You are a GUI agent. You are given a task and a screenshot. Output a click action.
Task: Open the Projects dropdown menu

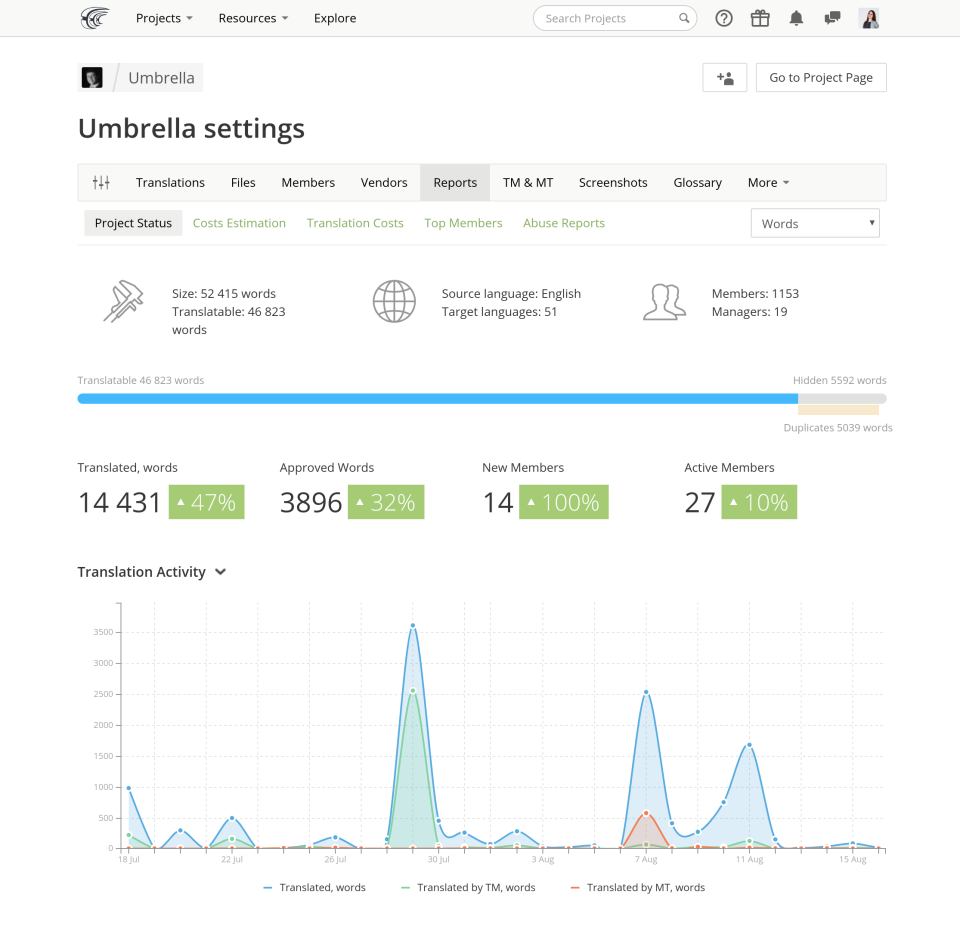(x=164, y=18)
